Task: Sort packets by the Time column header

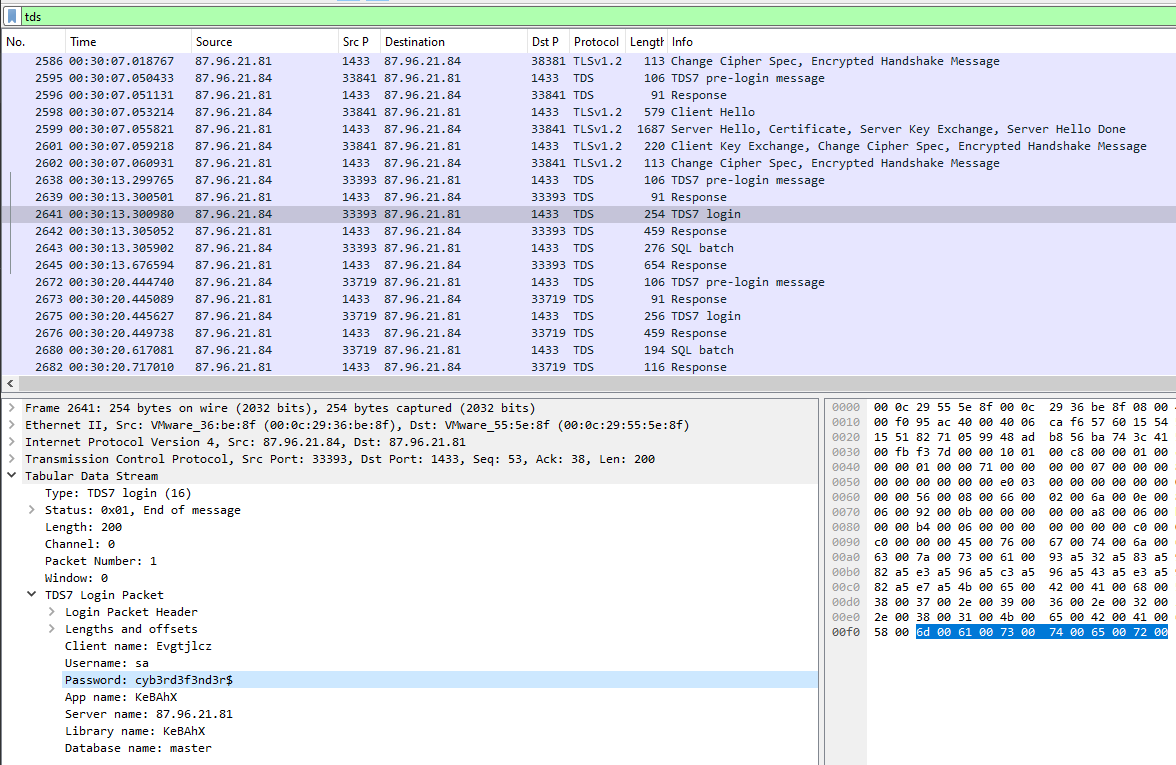Action: click(83, 42)
